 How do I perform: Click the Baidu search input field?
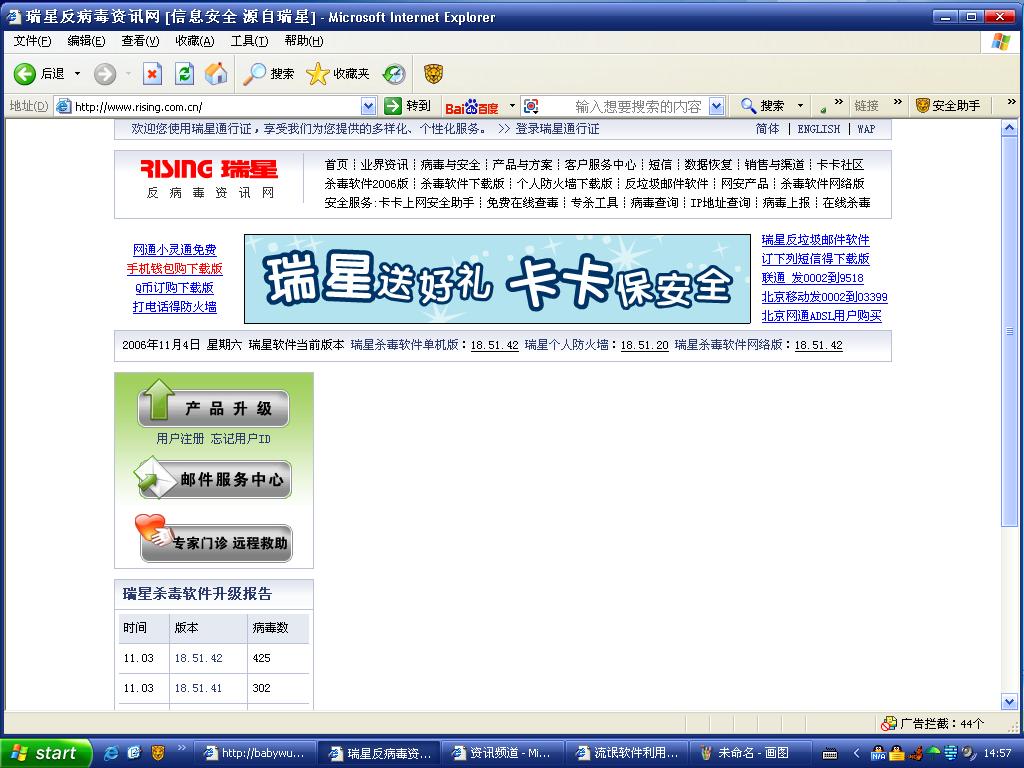[624, 106]
